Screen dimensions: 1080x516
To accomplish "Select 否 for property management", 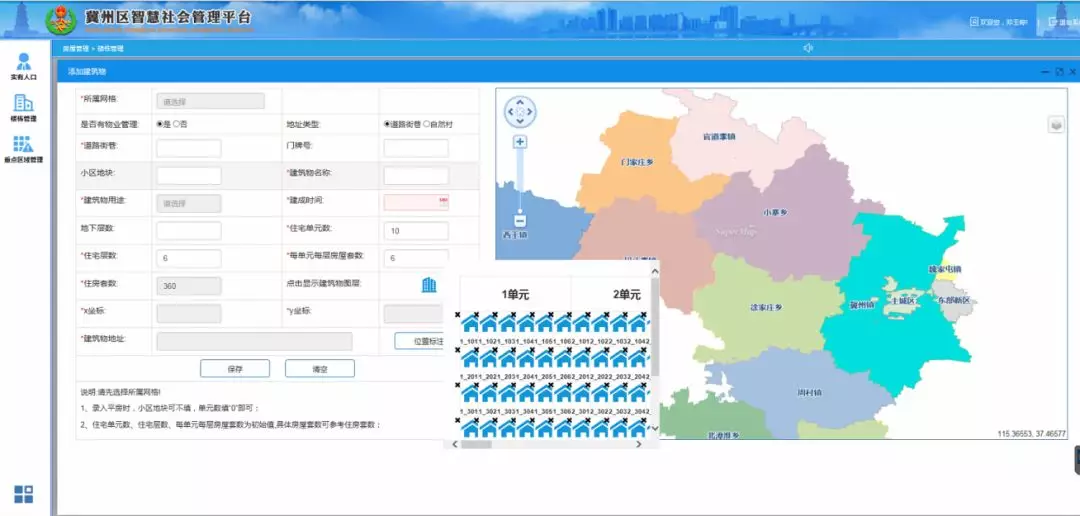I will click(x=176, y=124).
